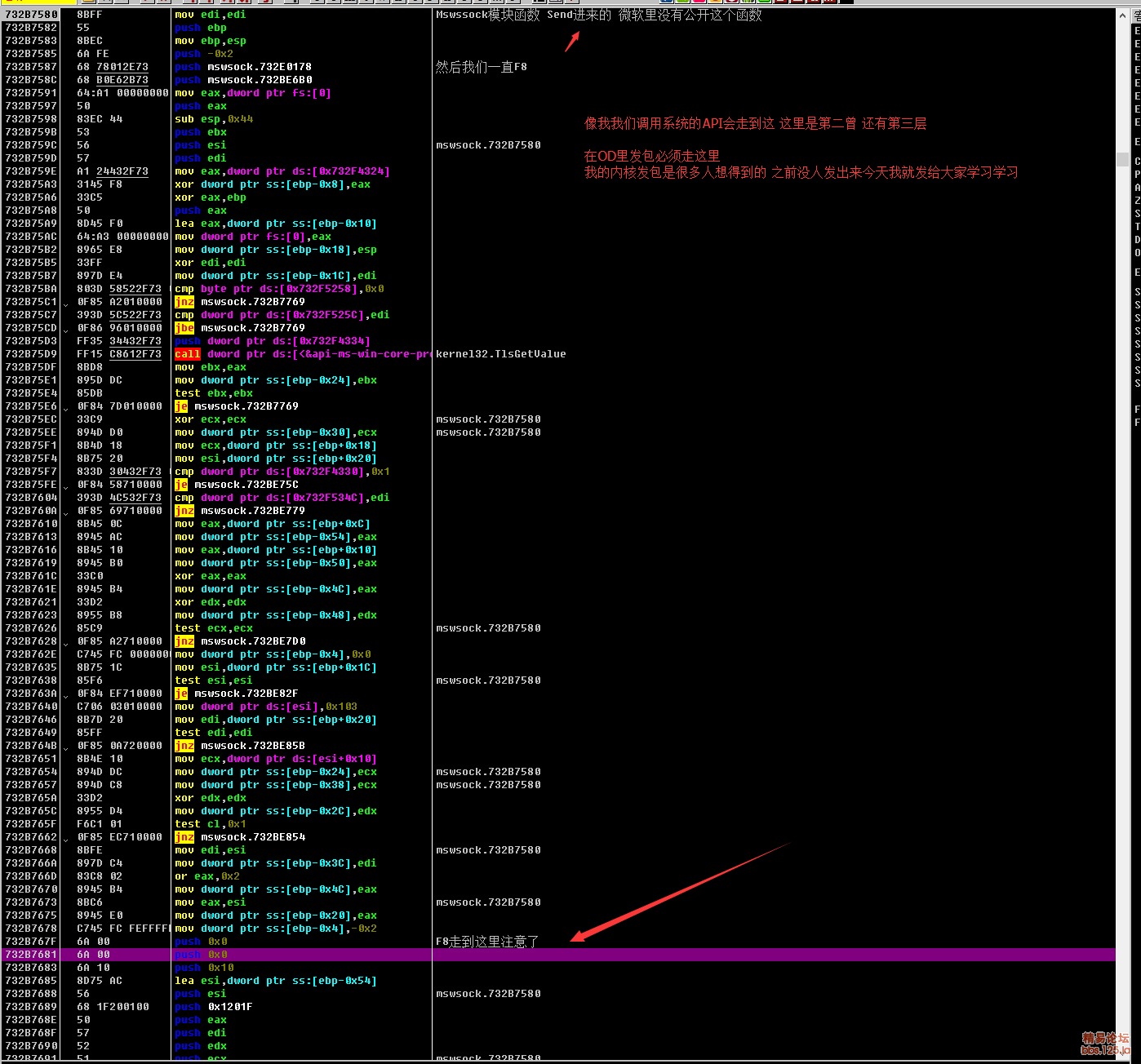
Task: Click the comment '然后我们一直F8'
Action: coord(481,67)
